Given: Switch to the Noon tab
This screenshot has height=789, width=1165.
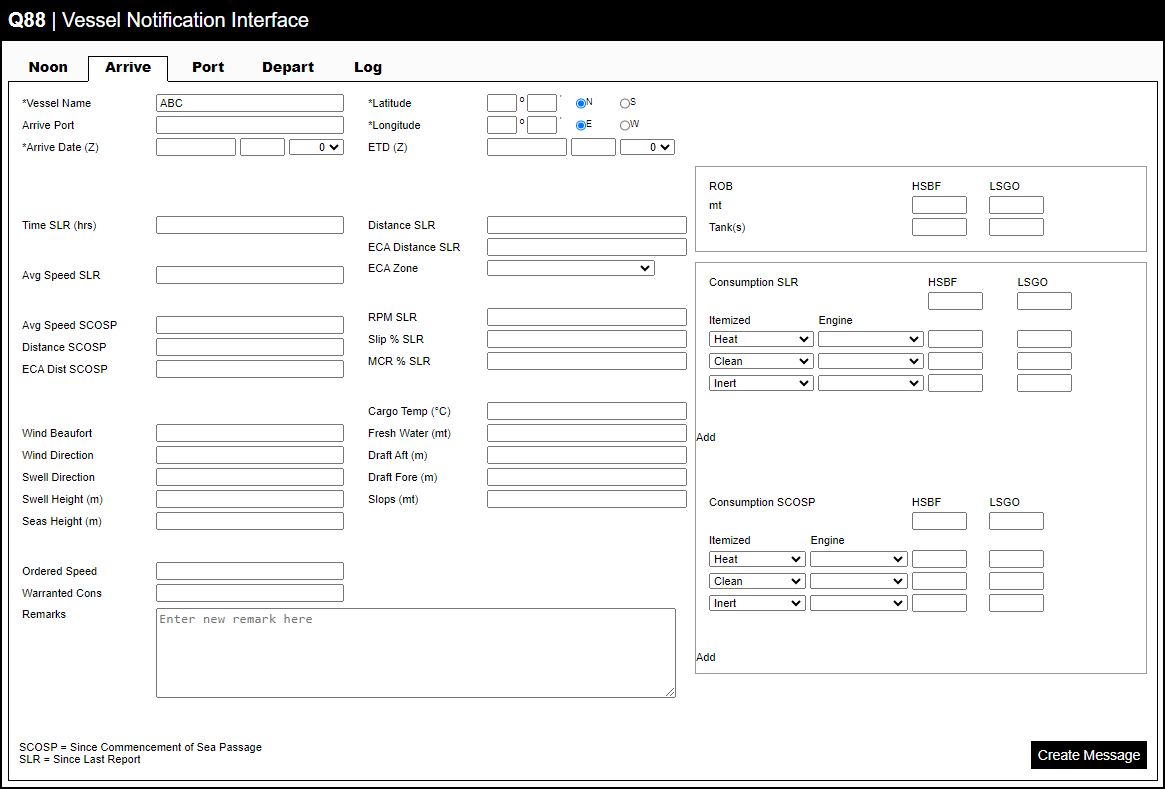Looking at the screenshot, I should [x=48, y=67].
